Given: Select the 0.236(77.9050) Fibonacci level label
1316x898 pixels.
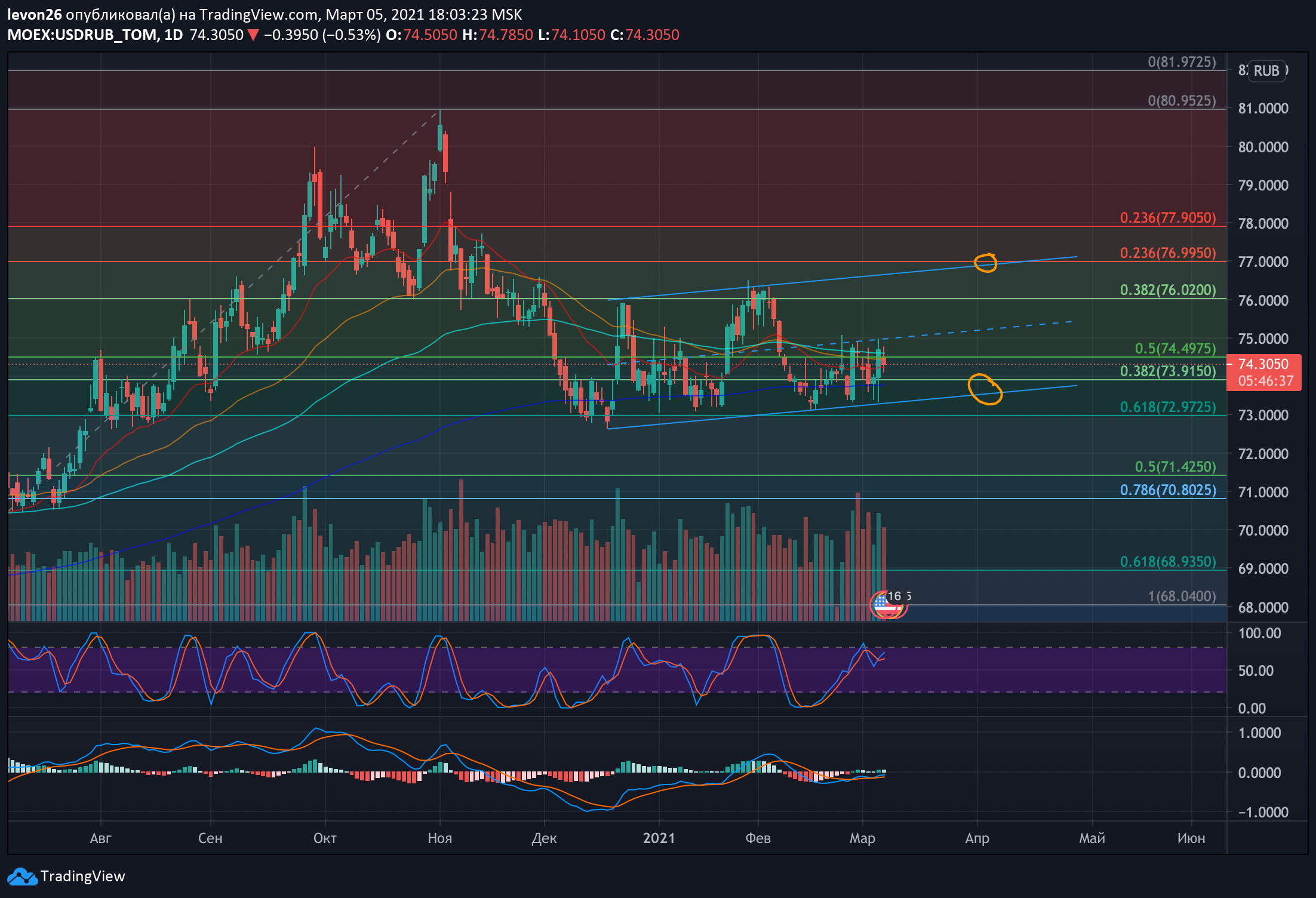Looking at the screenshot, I should [x=1167, y=218].
